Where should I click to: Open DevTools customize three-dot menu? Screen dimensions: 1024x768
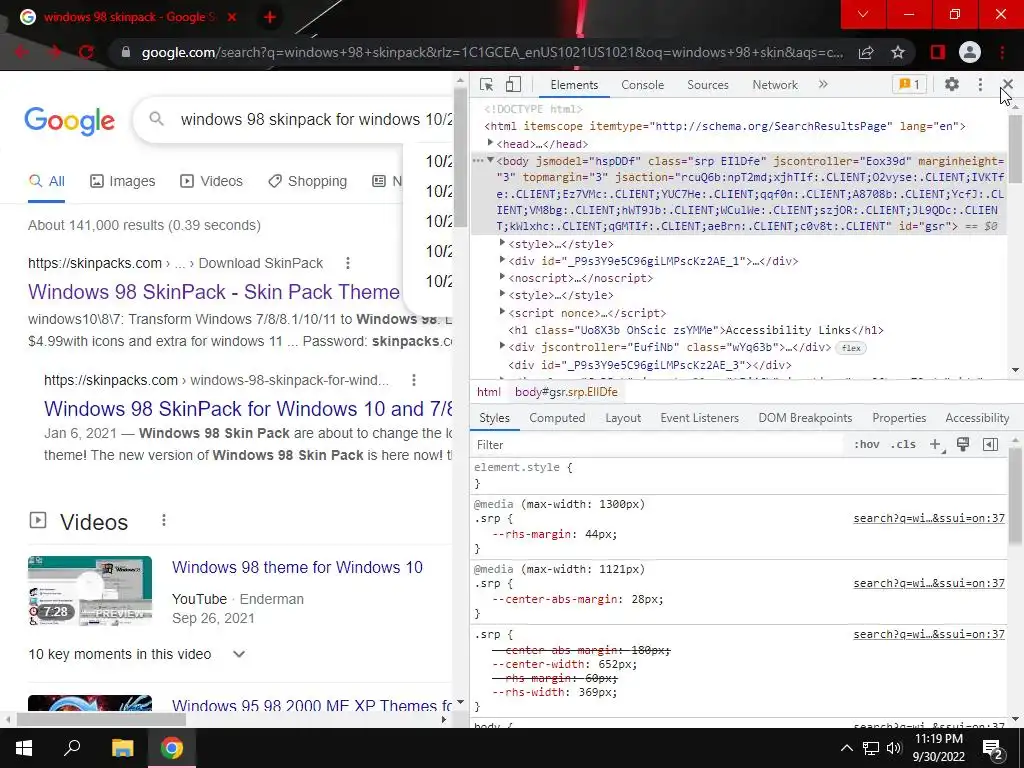980,84
